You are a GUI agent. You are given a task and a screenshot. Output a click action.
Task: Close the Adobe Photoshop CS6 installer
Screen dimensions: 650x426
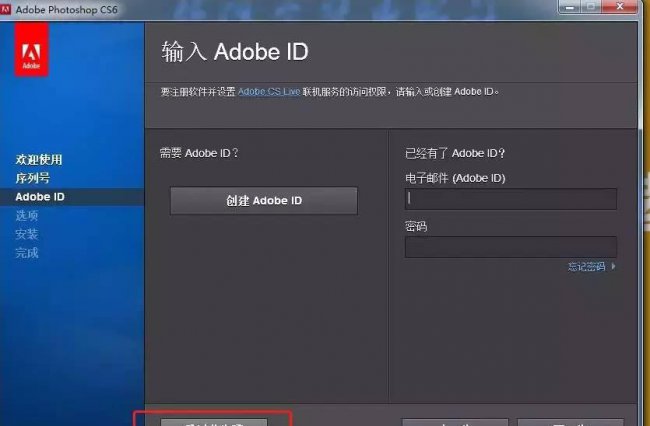(620, 7)
